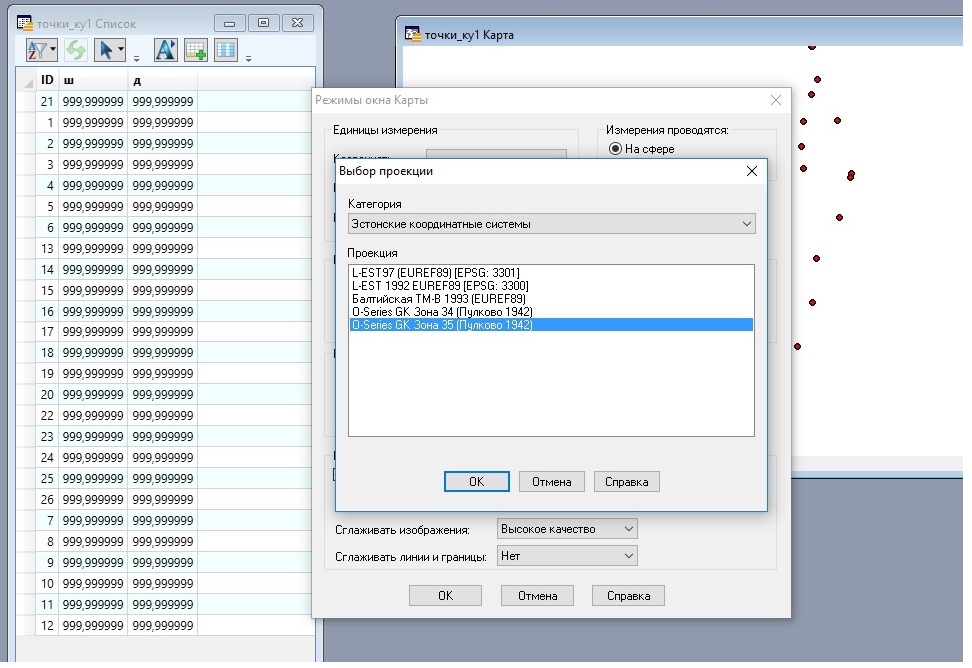Click the text style 'A' icon
This screenshot has height=668, width=972.
click(x=165, y=49)
